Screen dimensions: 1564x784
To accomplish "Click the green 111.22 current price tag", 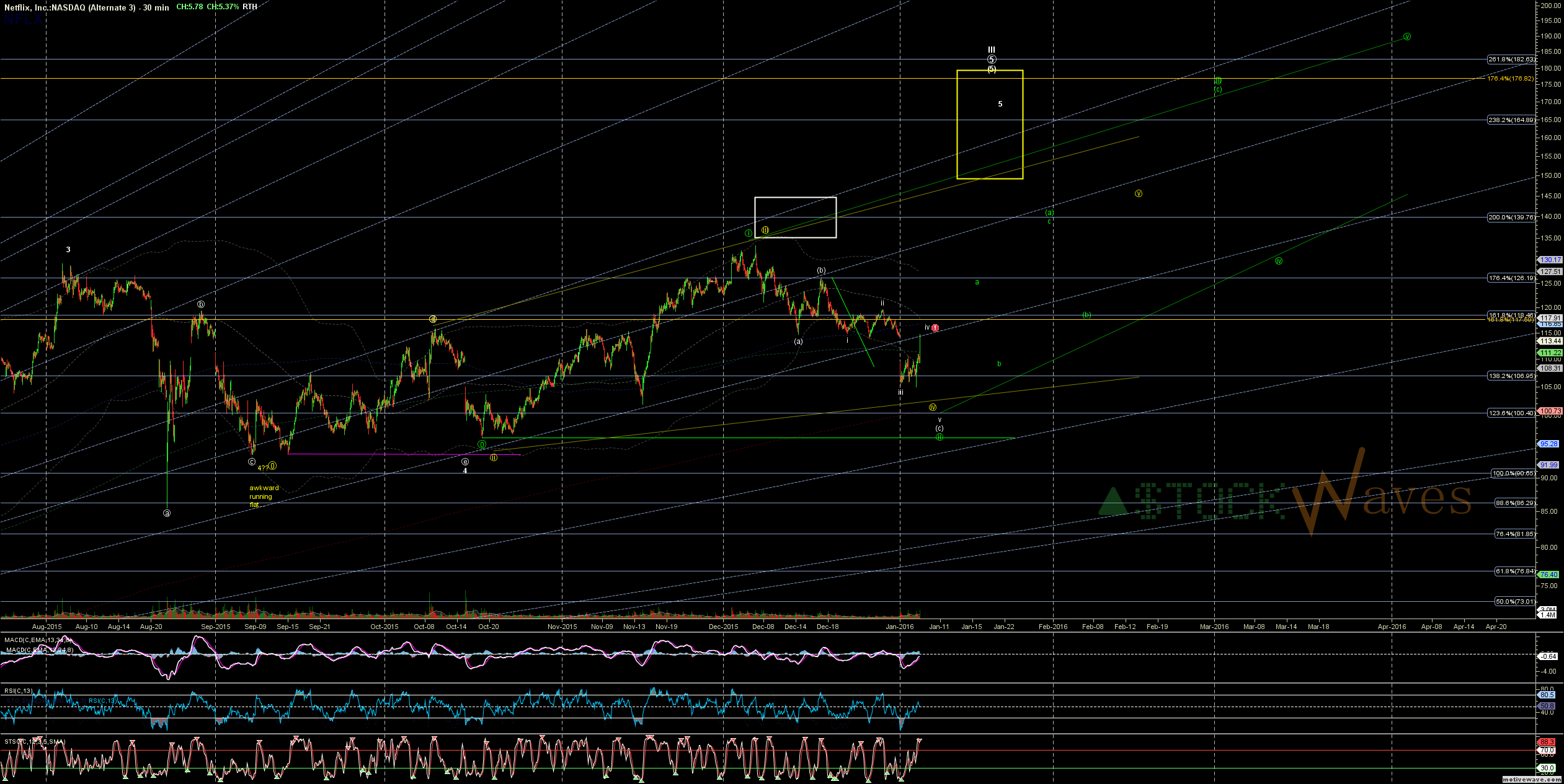I will pyautogui.click(x=1549, y=353).
